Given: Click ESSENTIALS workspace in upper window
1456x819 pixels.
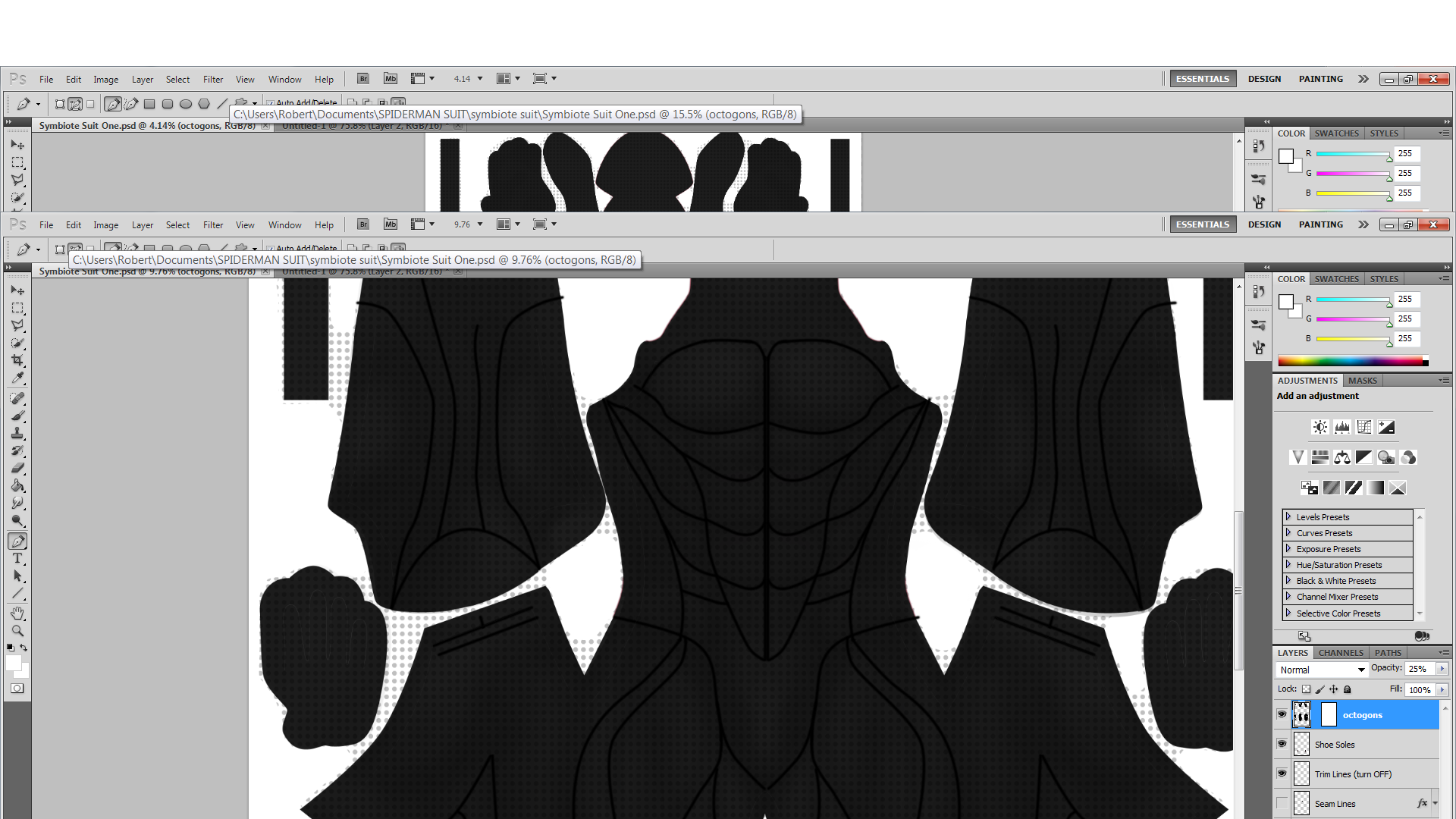Looking at the screenshot, I should 1203,79.
